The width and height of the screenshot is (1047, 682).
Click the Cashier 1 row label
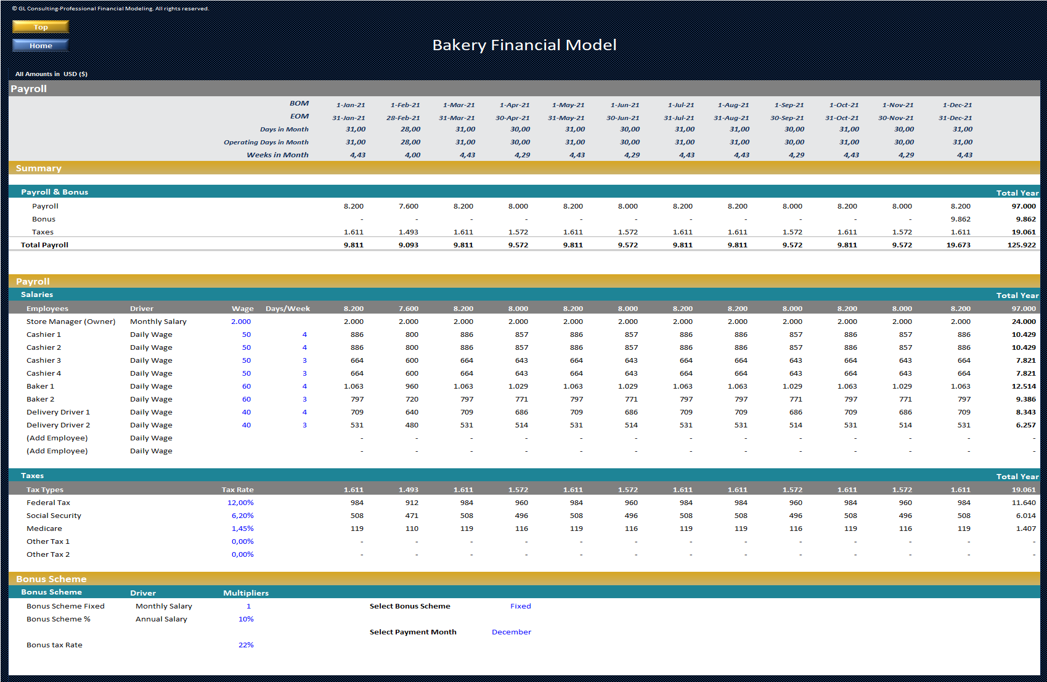tap(43, 335)
